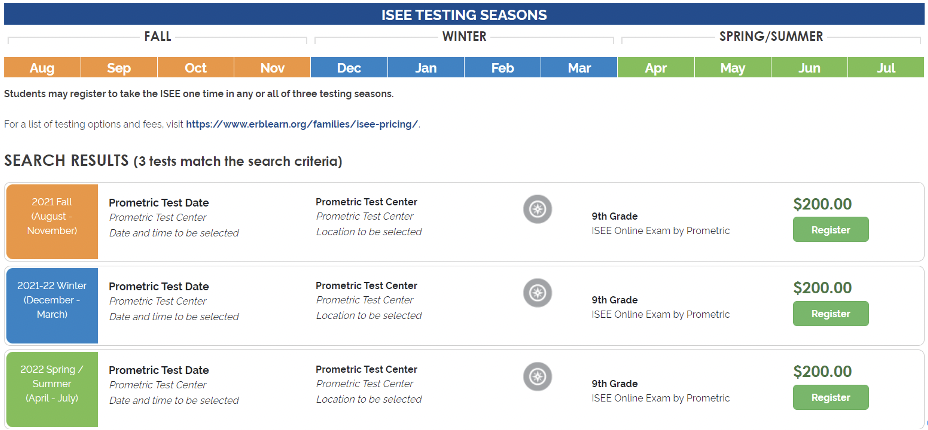The width and height of the screenshot is (928, 430).
Task: Select the Sep month in Fall season
Action: click(119, 68)
